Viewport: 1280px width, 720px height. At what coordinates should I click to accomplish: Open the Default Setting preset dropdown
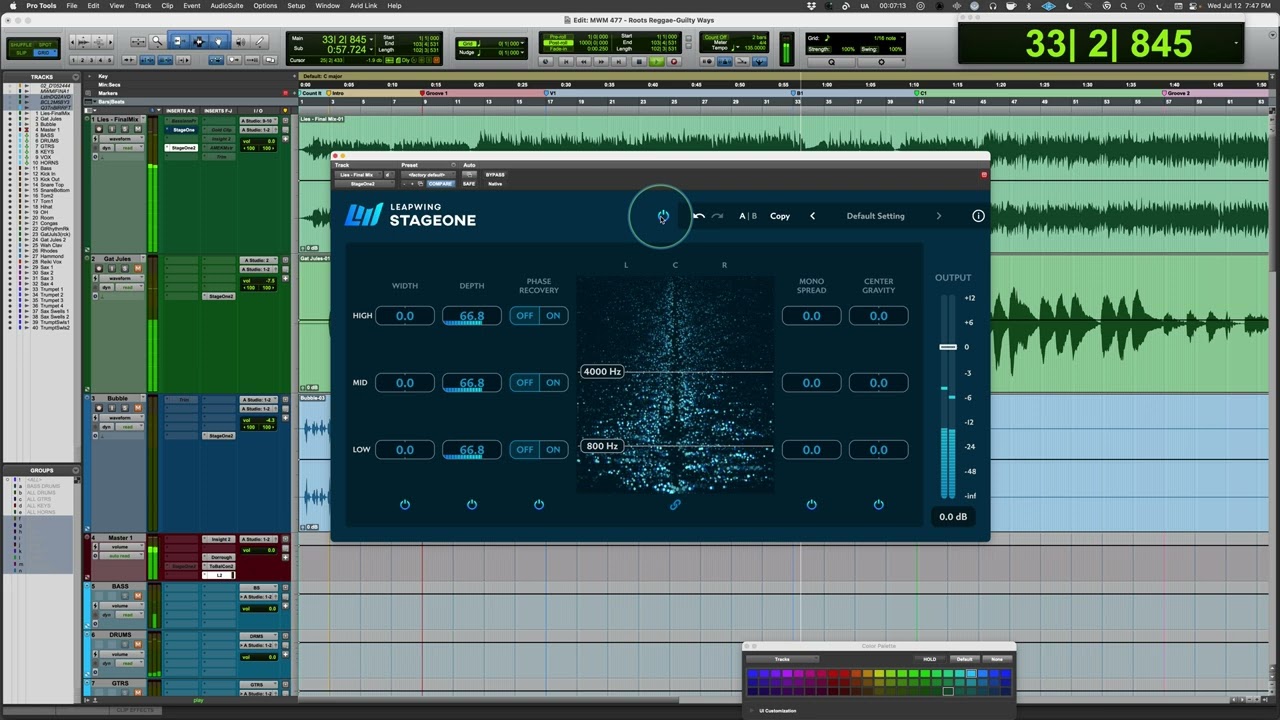pos(875,216)
